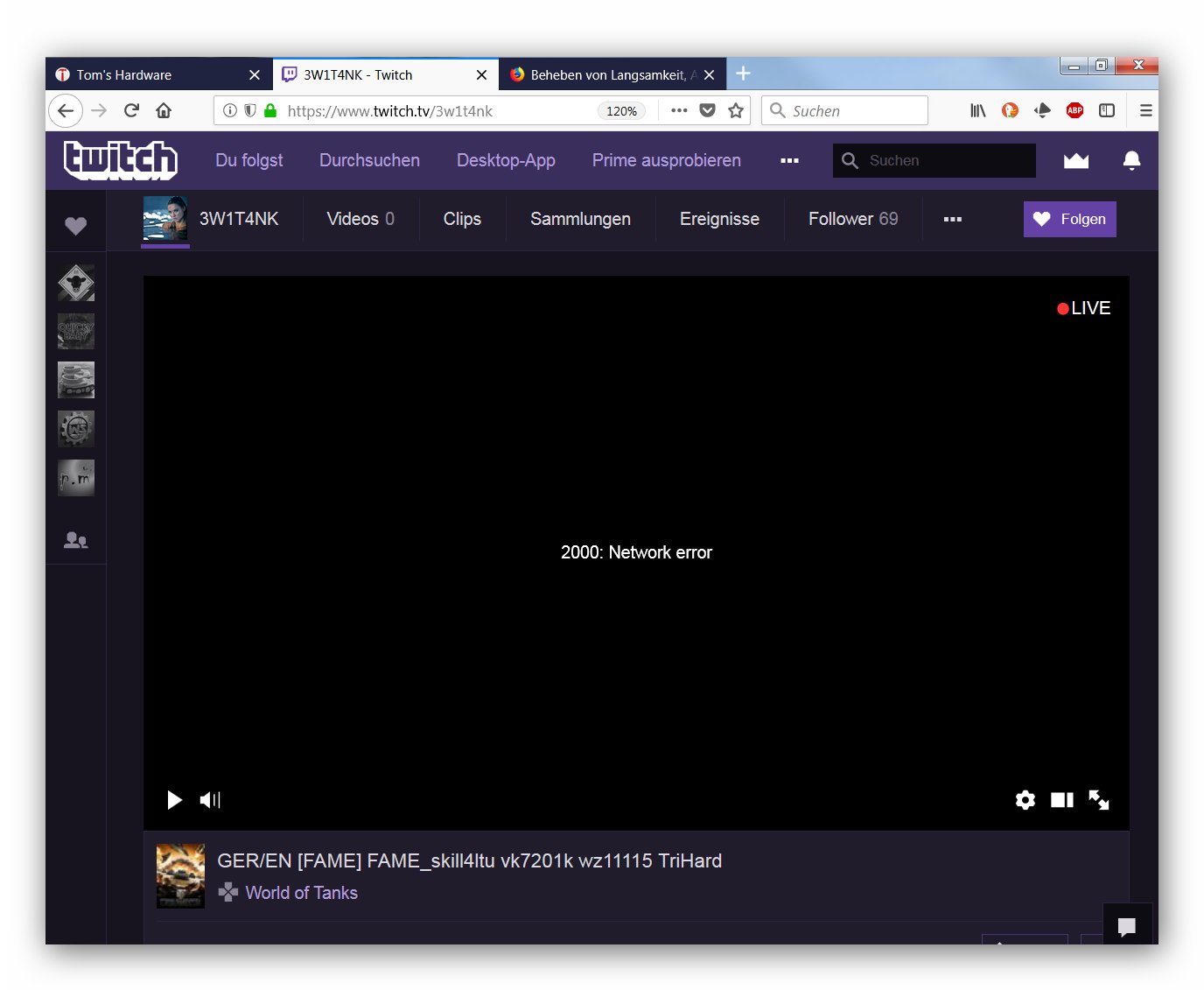The height and width of the screenshot is (990, 1204).
Task: Open the Adblock Plus extension
Action: [1074, 110]
